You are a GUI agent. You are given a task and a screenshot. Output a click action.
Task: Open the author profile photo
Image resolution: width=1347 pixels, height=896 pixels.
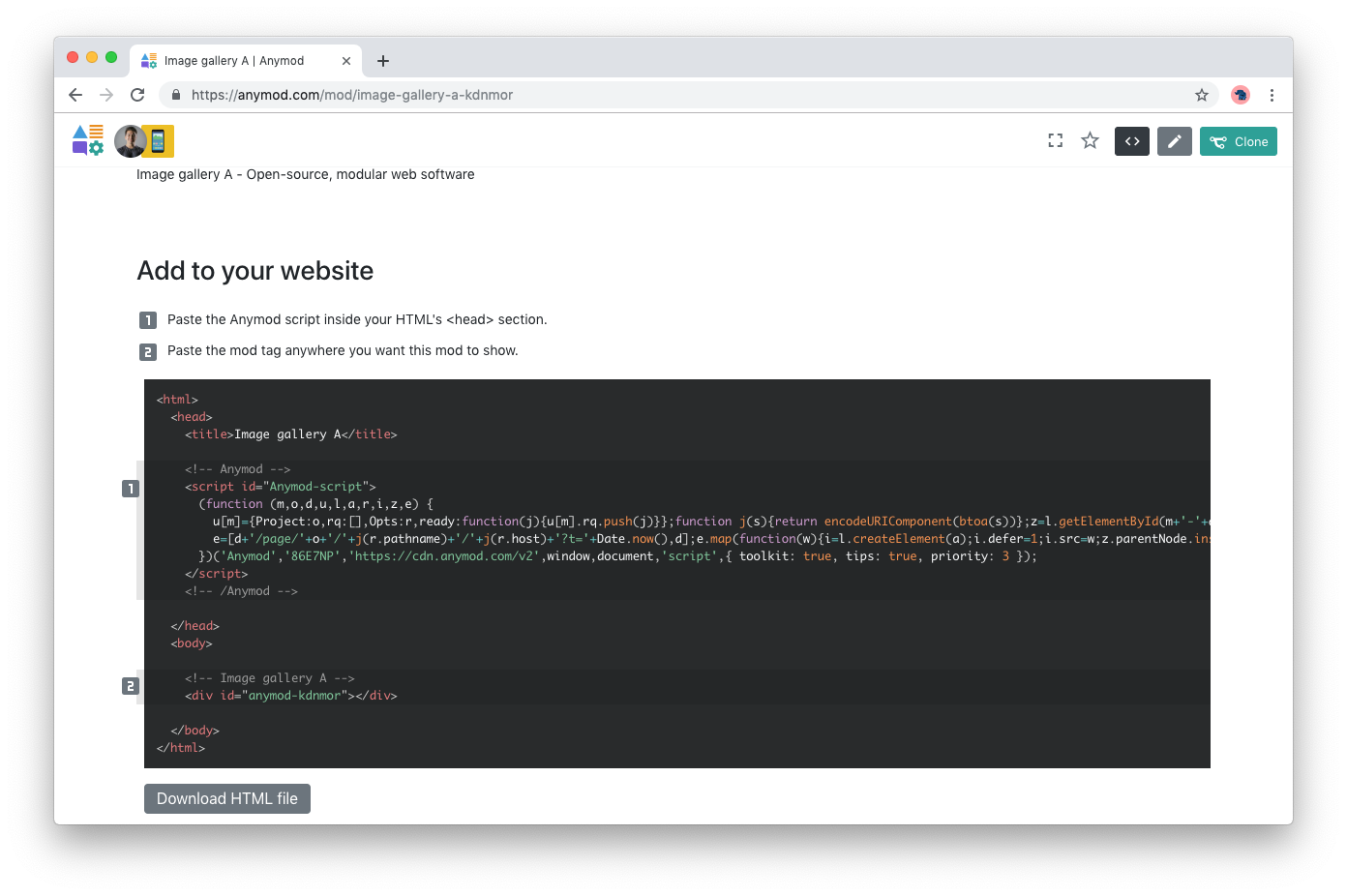click(130, 141)
